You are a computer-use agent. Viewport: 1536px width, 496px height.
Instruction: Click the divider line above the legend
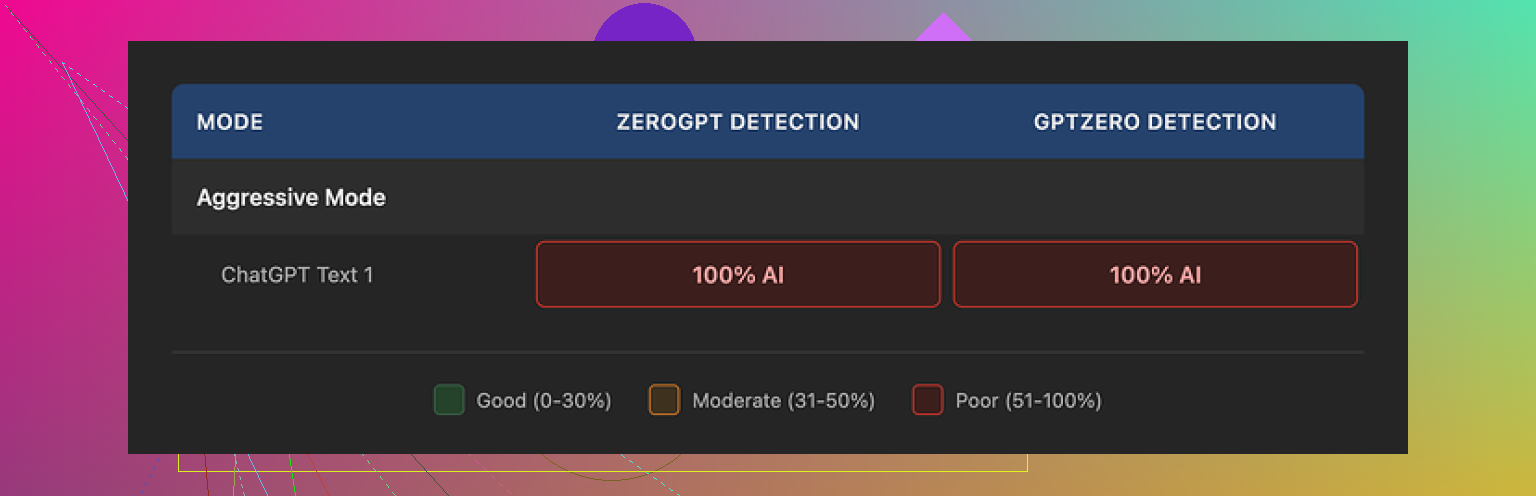pos(767,352)
